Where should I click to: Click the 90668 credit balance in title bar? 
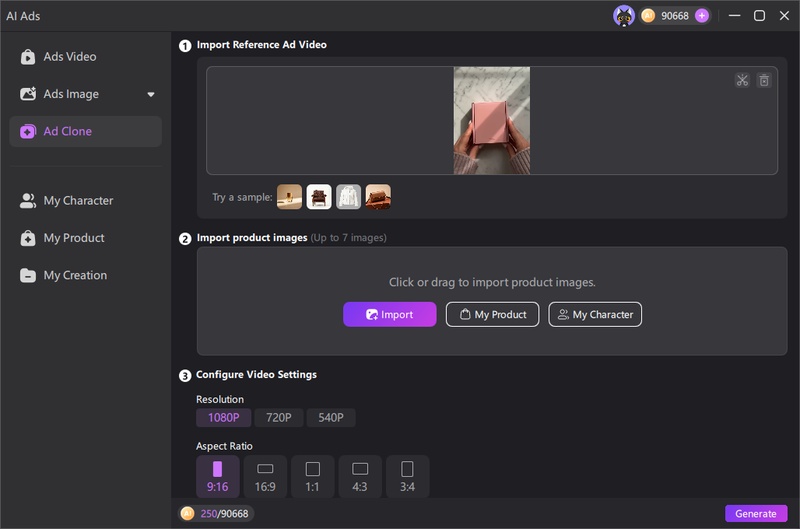point(674,16)
